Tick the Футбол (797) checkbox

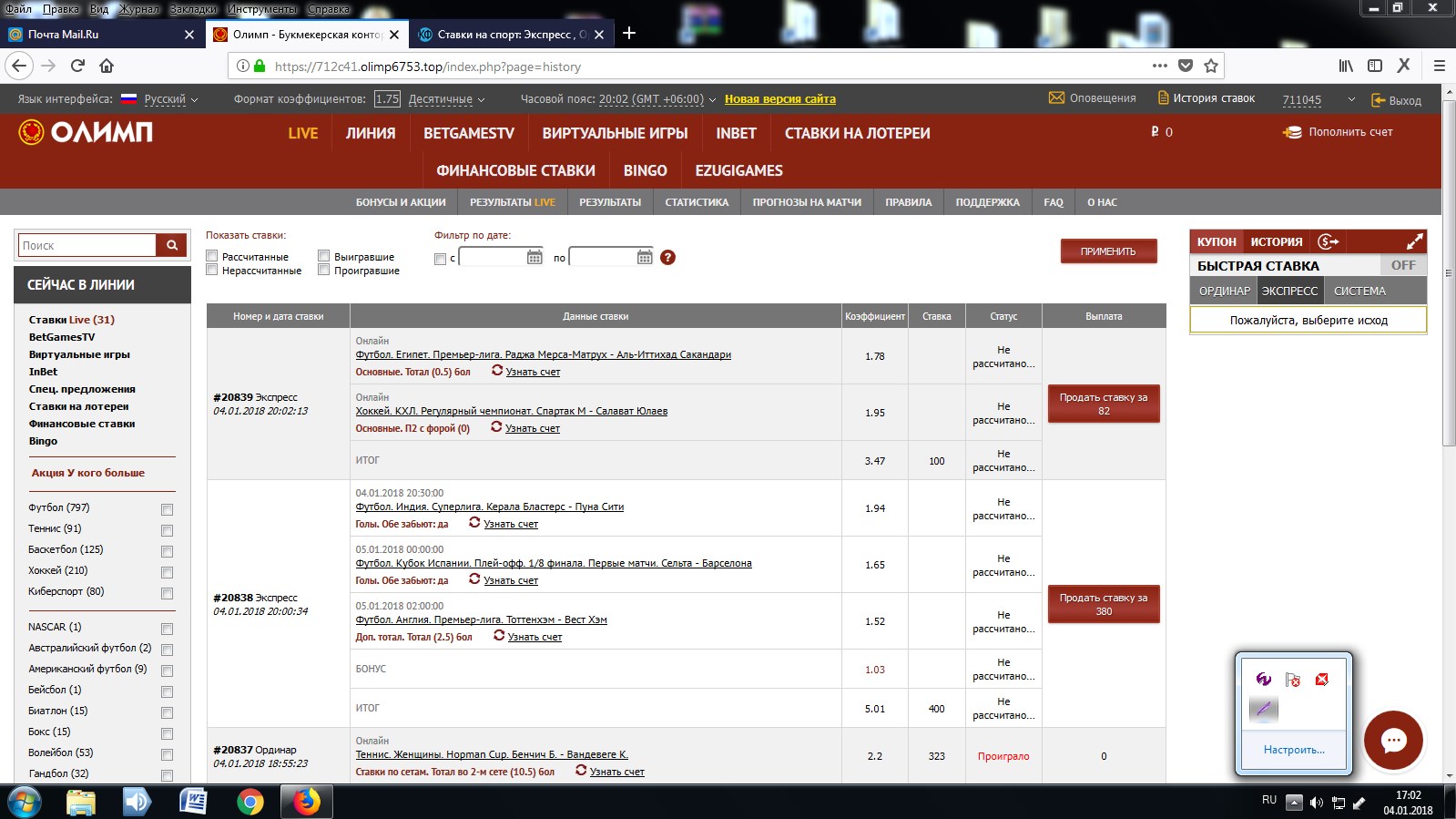[167, 509]
